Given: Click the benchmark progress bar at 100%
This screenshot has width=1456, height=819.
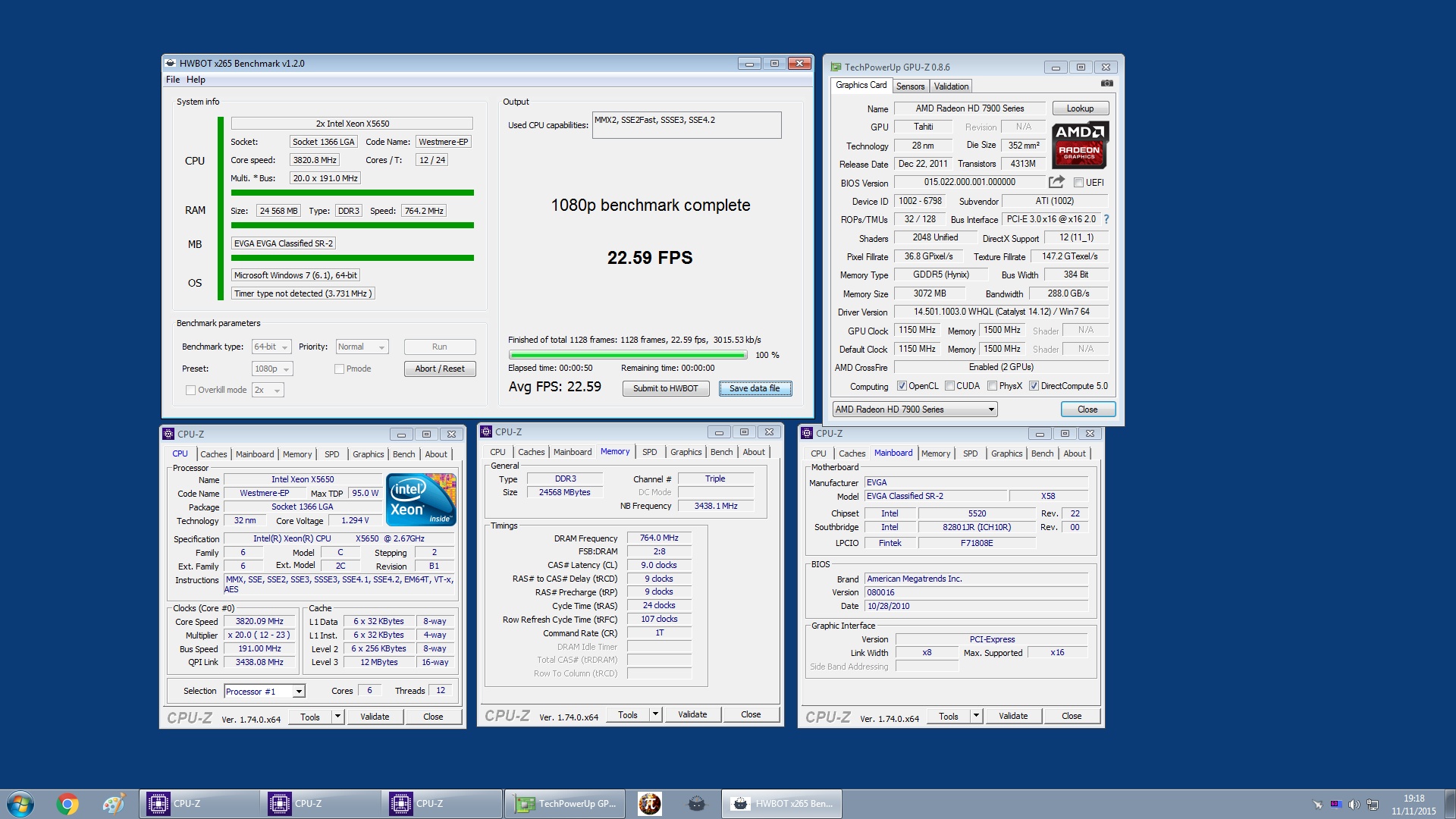Looking at the screenshot, I should (628, 355).
